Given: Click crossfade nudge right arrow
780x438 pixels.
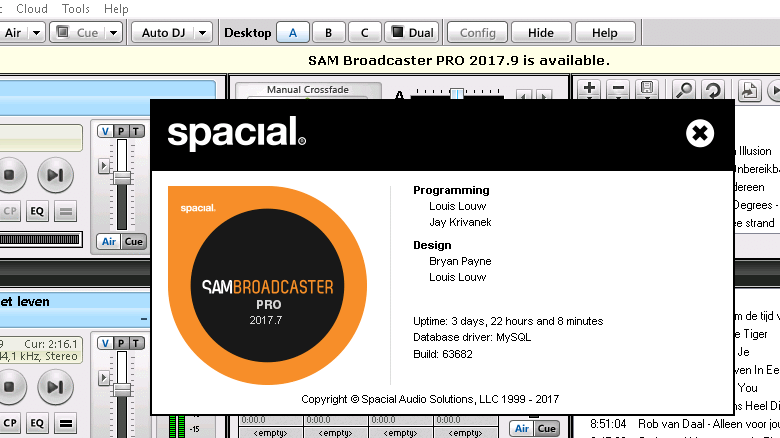Looking at the screenshot, I should tap(545, 95).
